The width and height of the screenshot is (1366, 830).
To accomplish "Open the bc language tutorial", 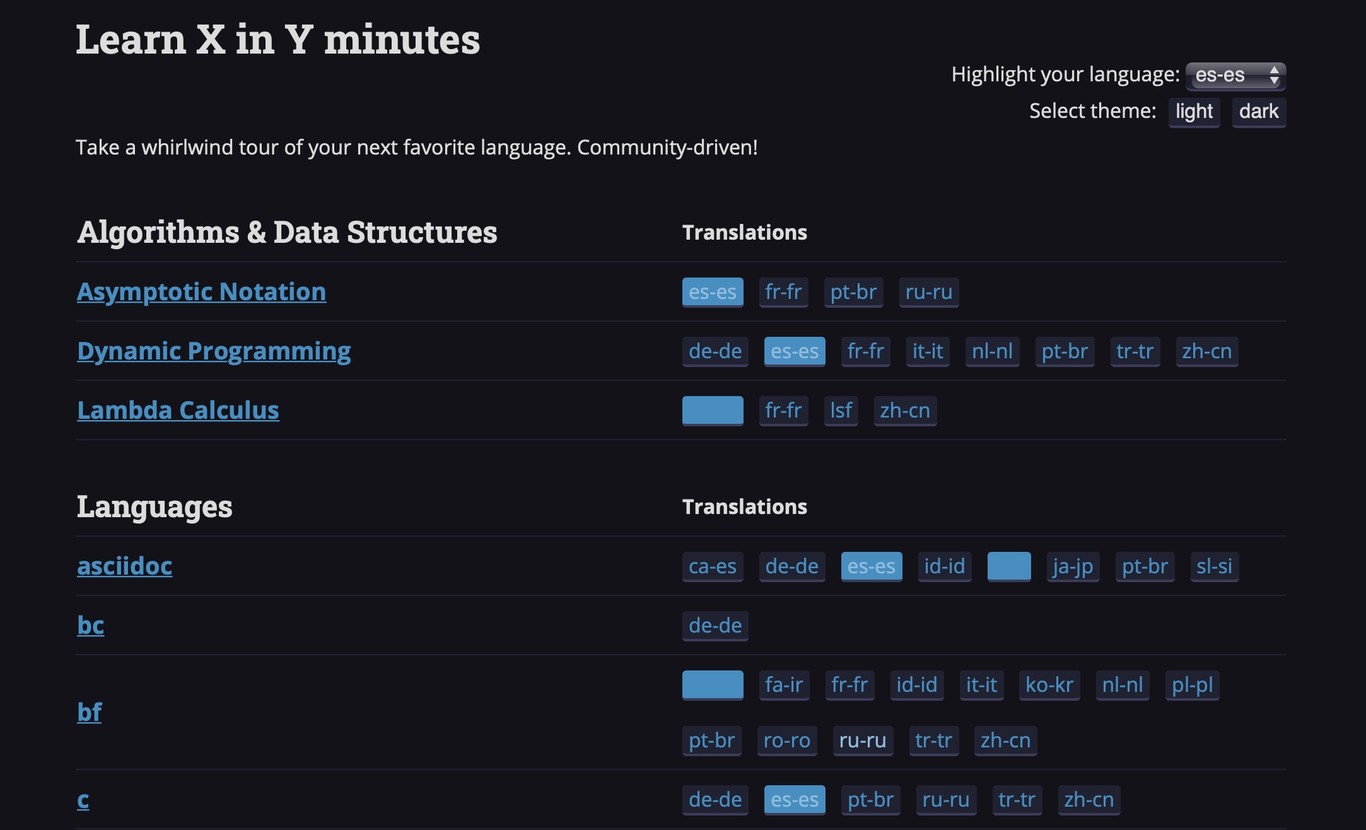I will tap(90, 625).
